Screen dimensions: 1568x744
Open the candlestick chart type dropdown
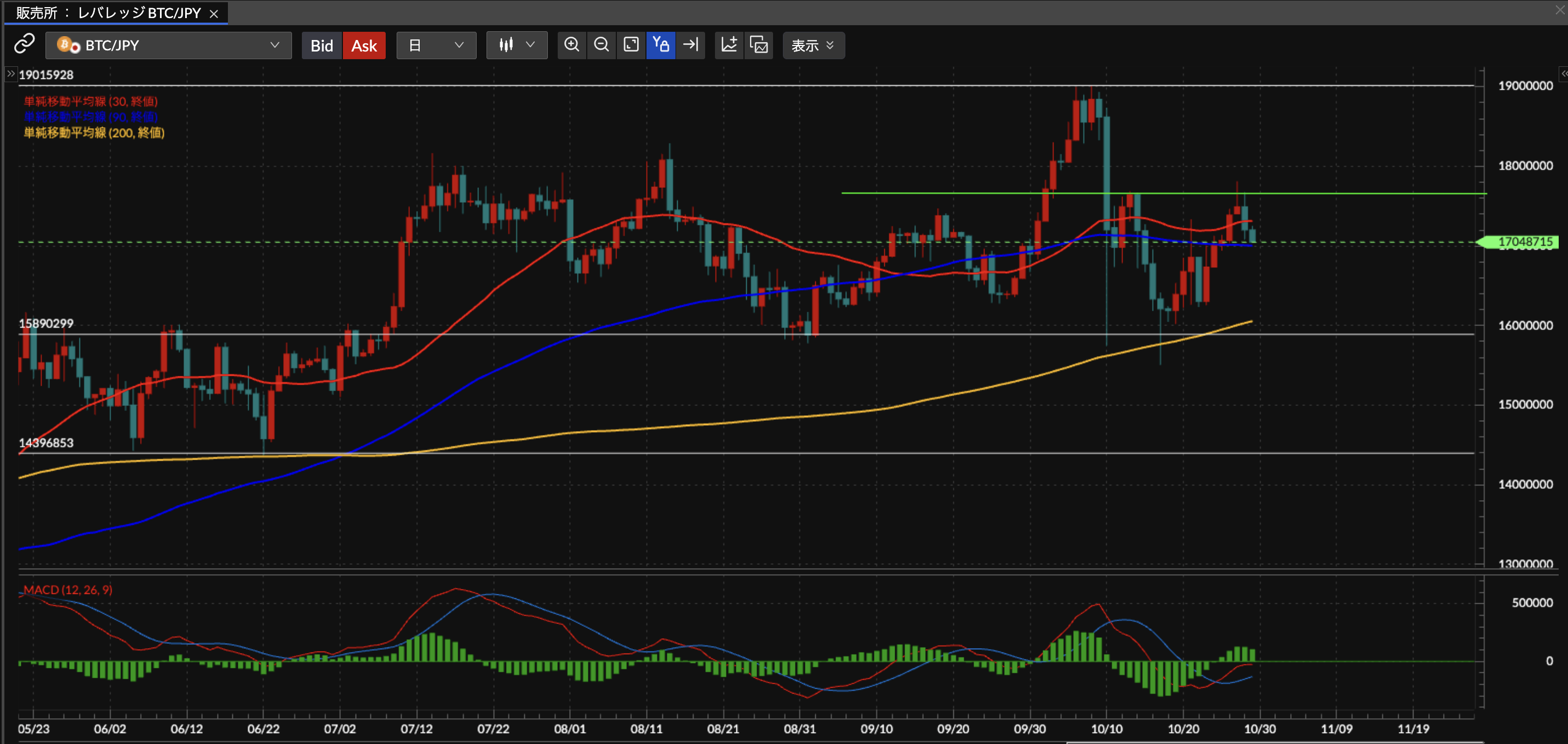tap(516, 45)
